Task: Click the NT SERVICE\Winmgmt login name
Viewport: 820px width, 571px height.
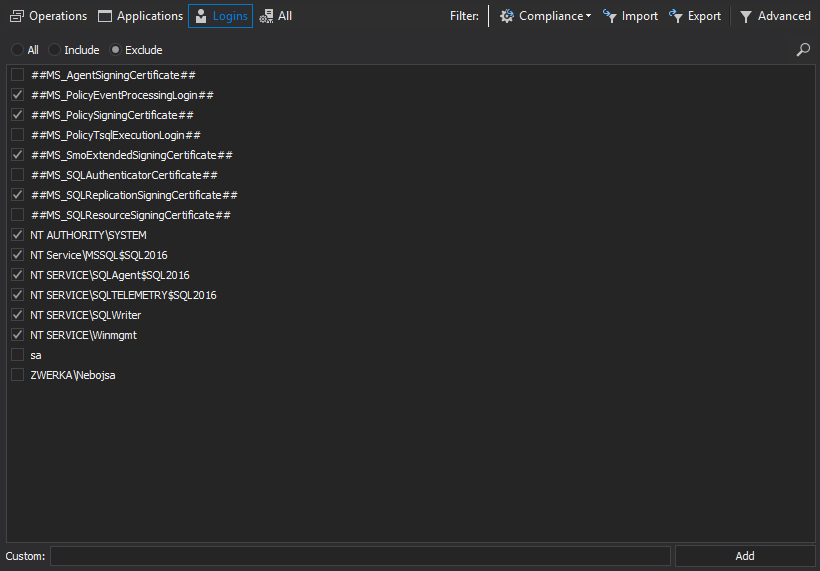Action: (84, 335)
